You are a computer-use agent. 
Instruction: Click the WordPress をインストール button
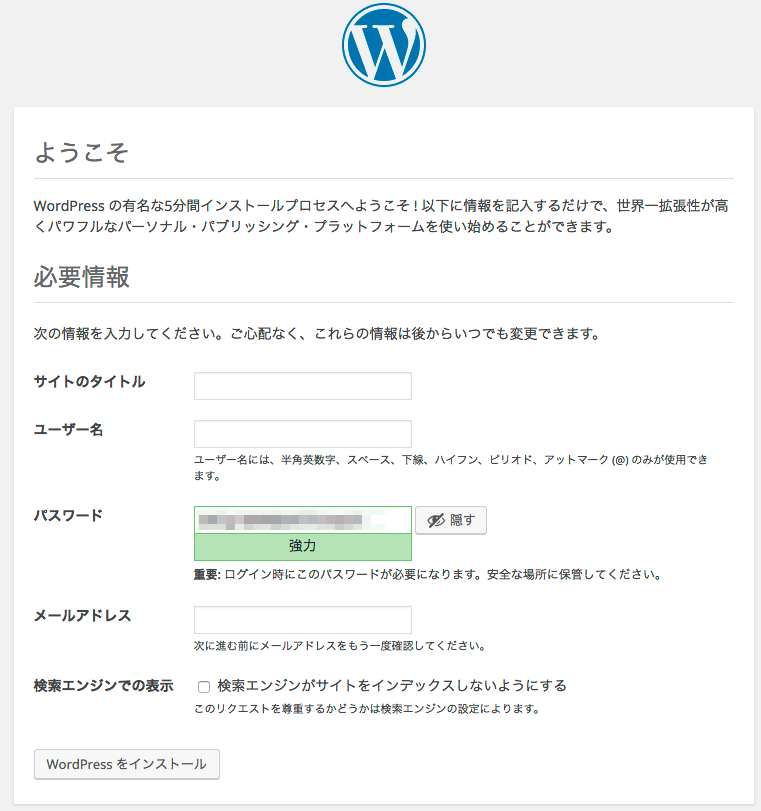coord(126,764)
